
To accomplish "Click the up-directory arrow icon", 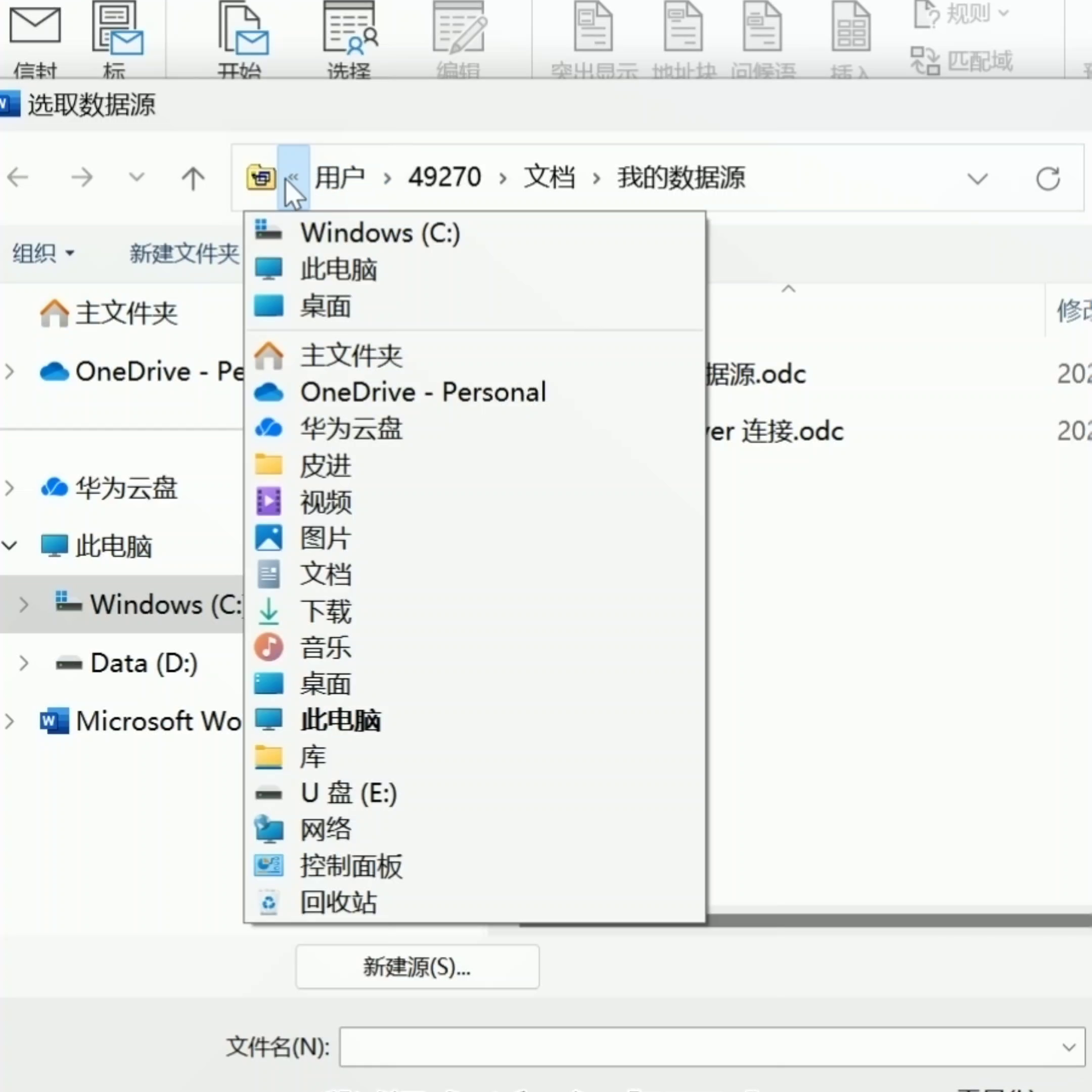I will [193, 178].
